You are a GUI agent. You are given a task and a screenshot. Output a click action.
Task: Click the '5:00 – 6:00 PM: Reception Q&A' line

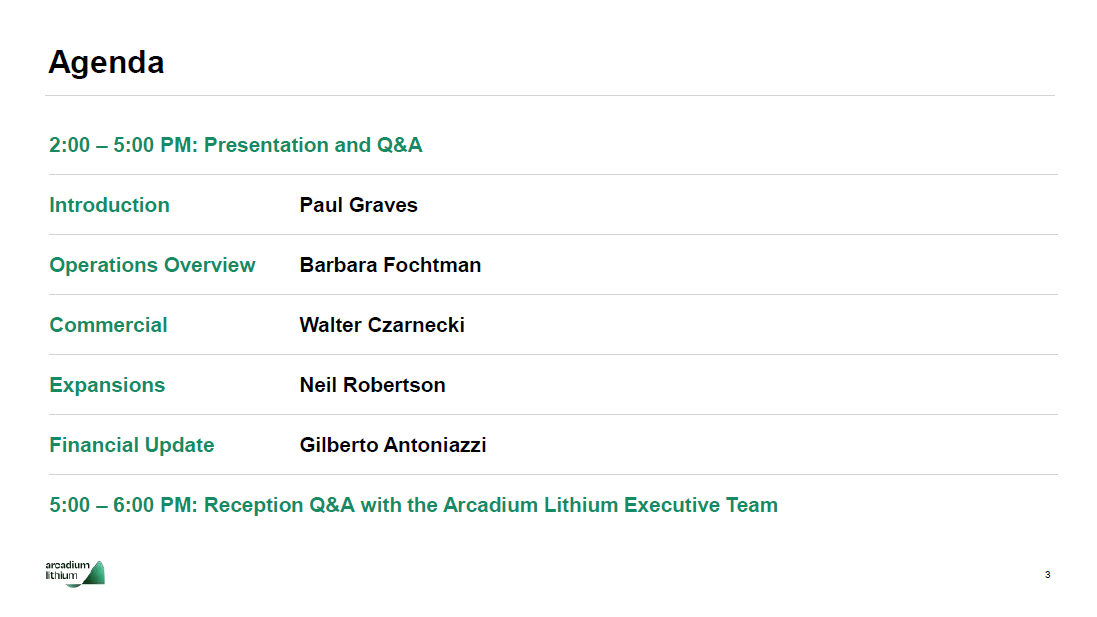413,505
